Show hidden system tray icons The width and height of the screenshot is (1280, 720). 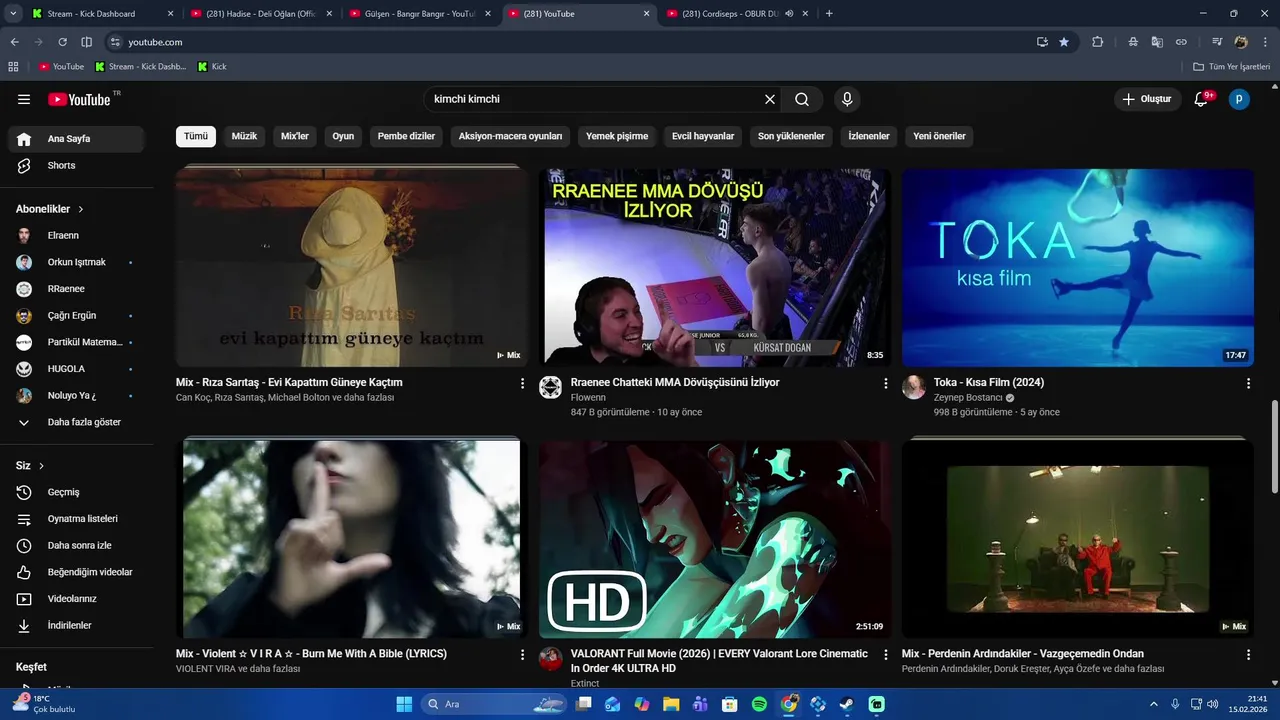(x=1153, y=704)
